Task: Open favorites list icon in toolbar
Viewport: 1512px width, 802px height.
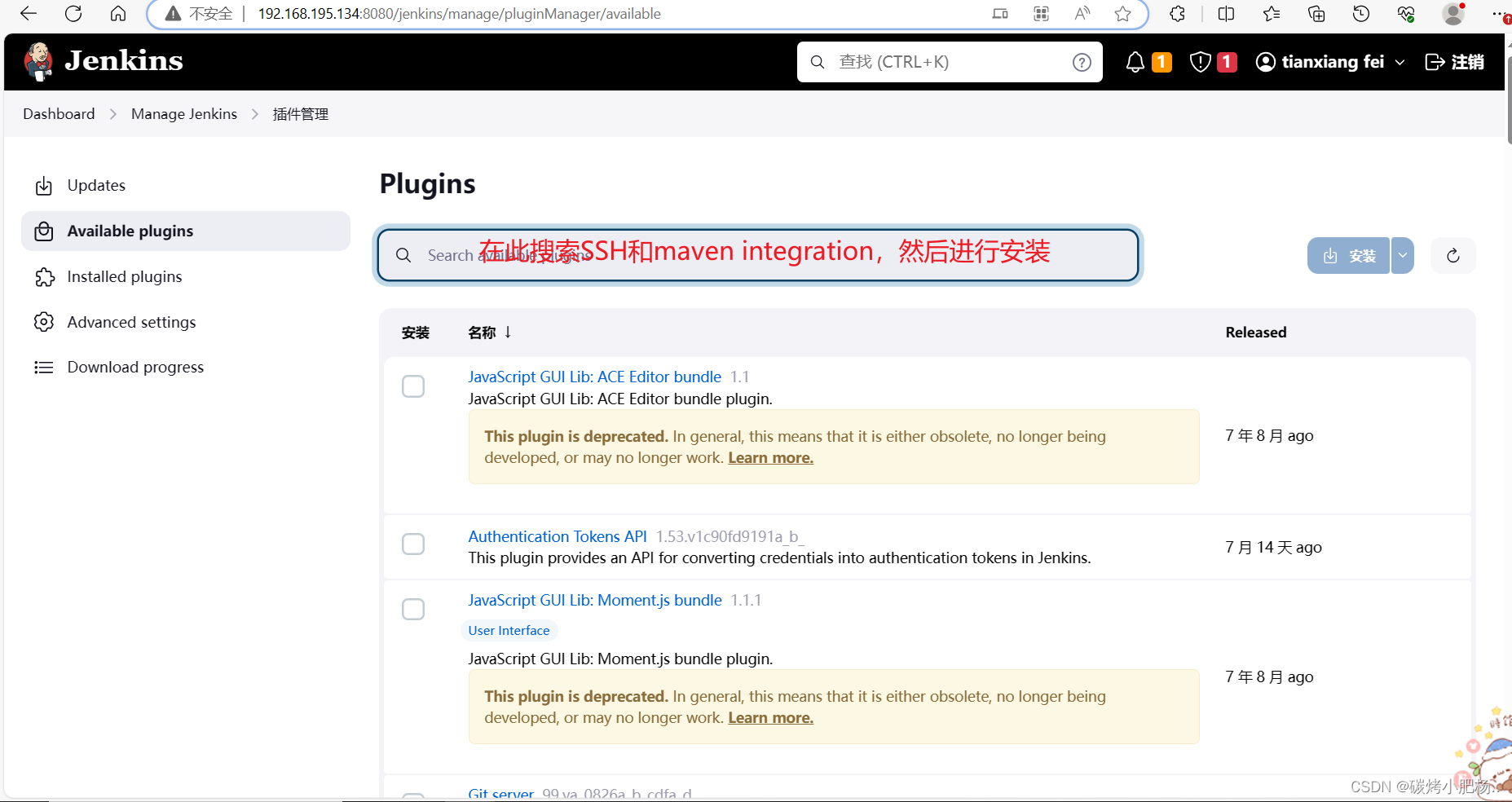Action: tap(1272, 13)
